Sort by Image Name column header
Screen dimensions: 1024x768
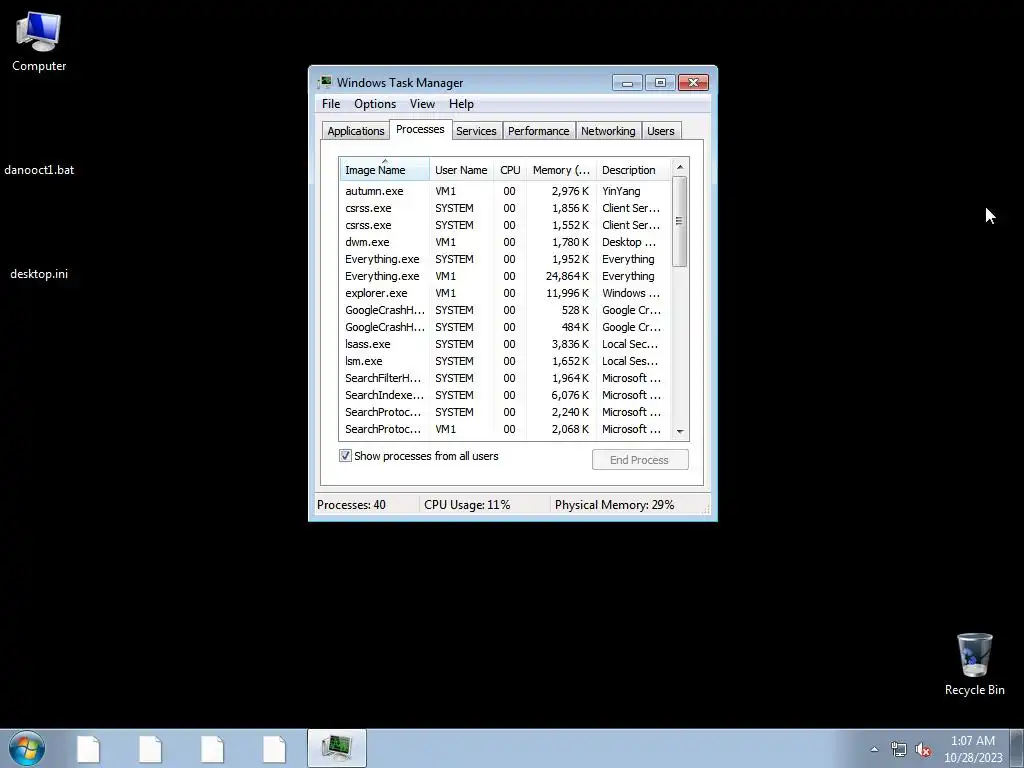coord(384,170)
